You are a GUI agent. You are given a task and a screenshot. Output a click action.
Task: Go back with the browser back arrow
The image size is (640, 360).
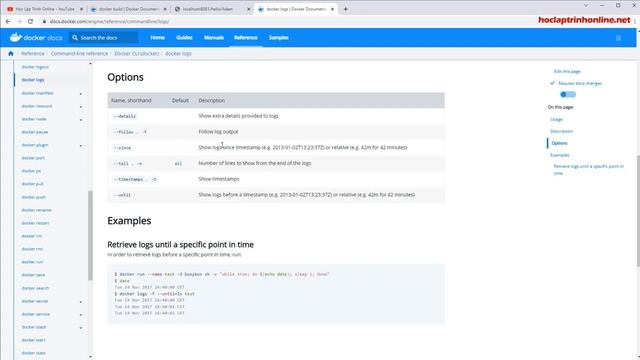coord(8,21)
